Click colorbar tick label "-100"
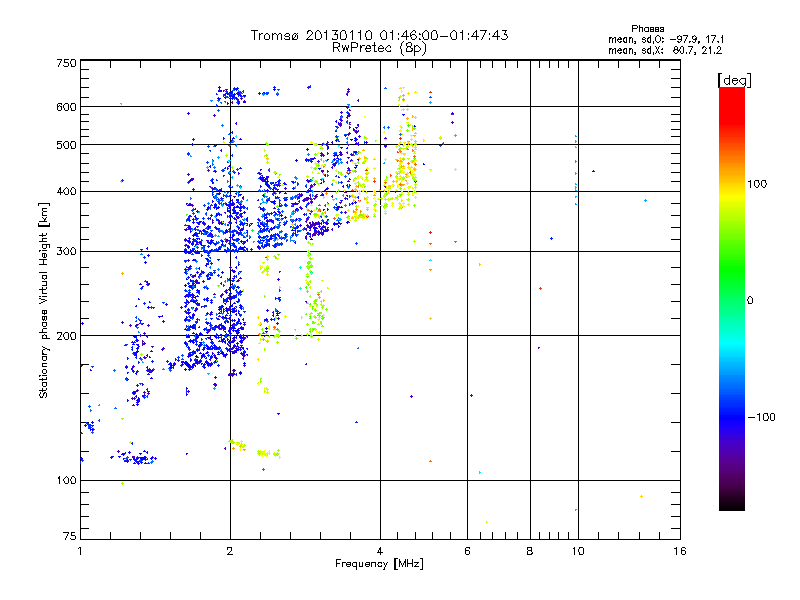This screenshot has height=600, width=800. click(762, 417)
